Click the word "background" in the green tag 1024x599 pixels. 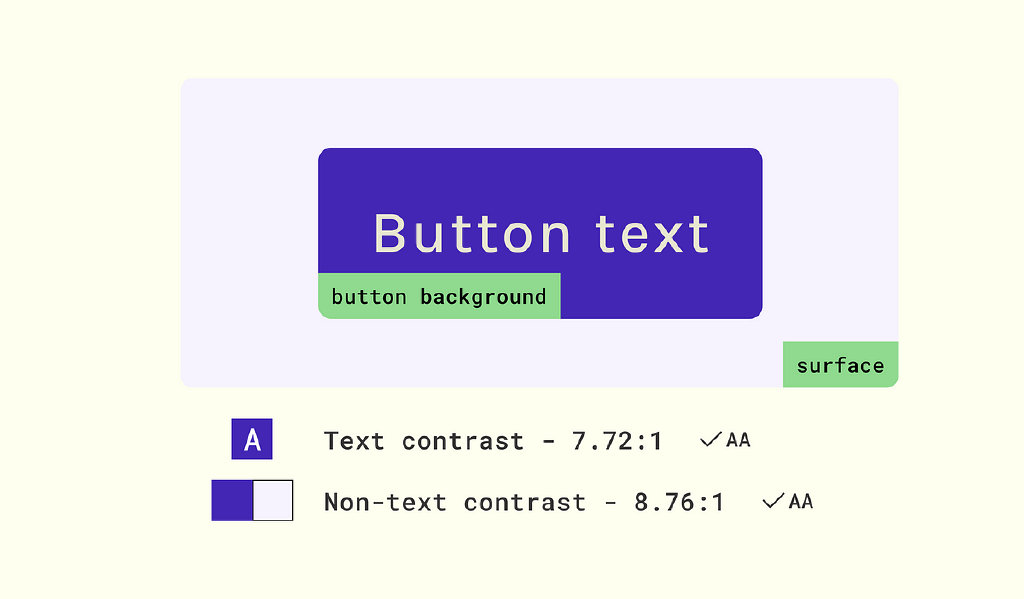(x=483, y=297)
